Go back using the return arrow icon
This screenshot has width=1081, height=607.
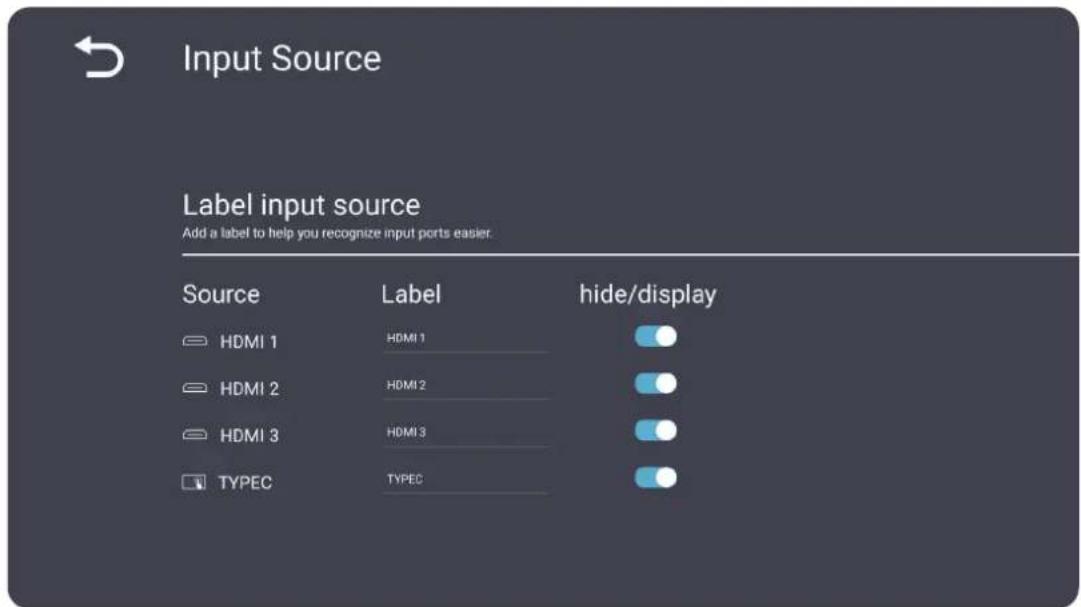click(x=99, y=57)
